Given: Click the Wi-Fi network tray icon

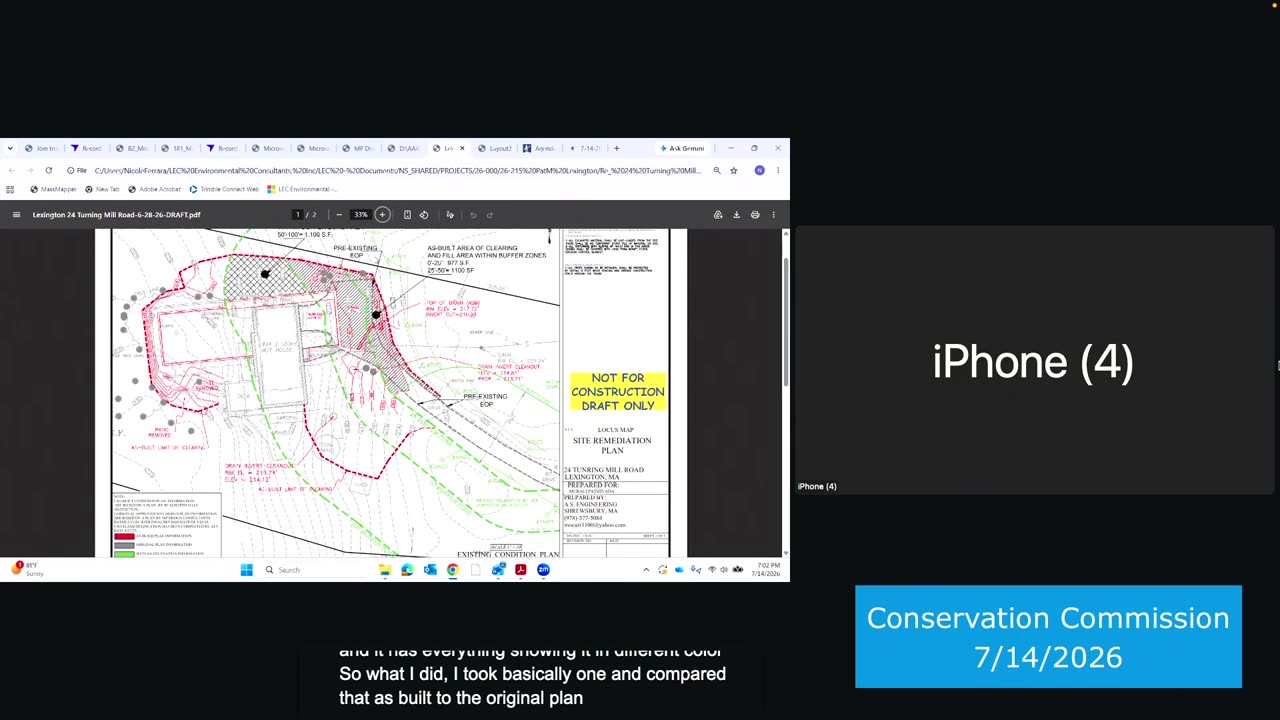Looking at the screenshot, I should [x=712, y=570].
